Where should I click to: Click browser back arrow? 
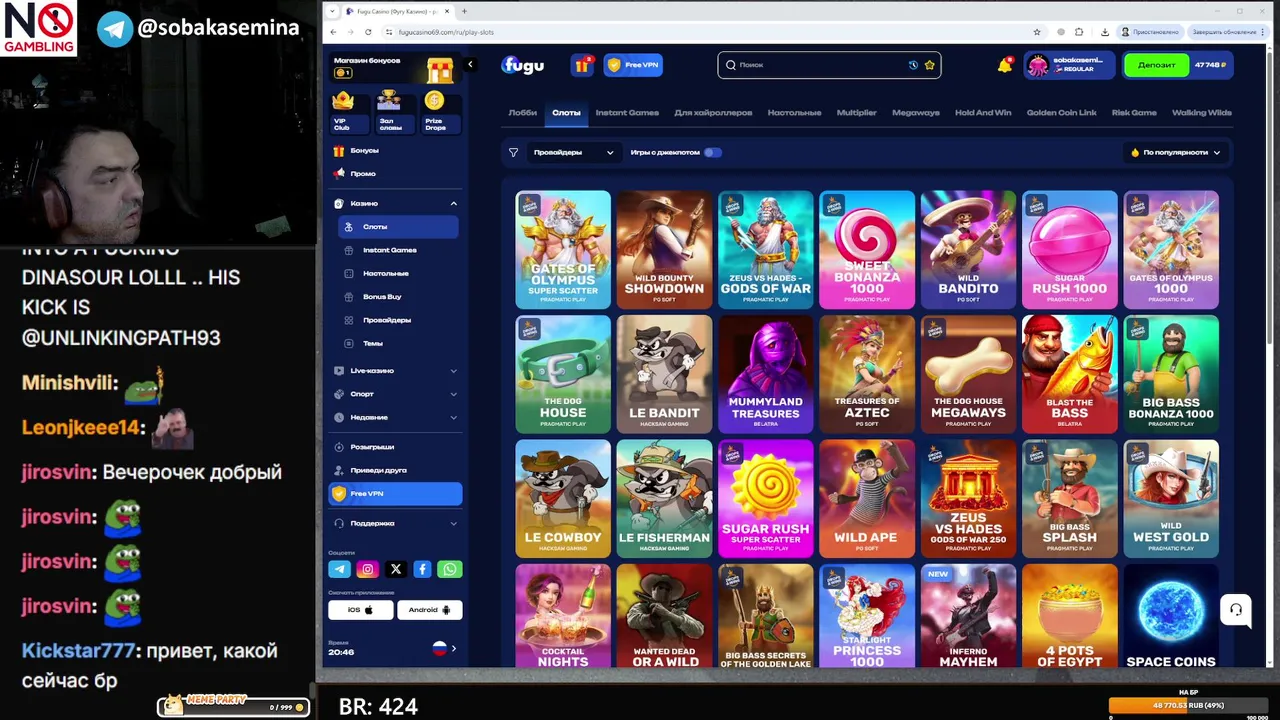[334, 32]
